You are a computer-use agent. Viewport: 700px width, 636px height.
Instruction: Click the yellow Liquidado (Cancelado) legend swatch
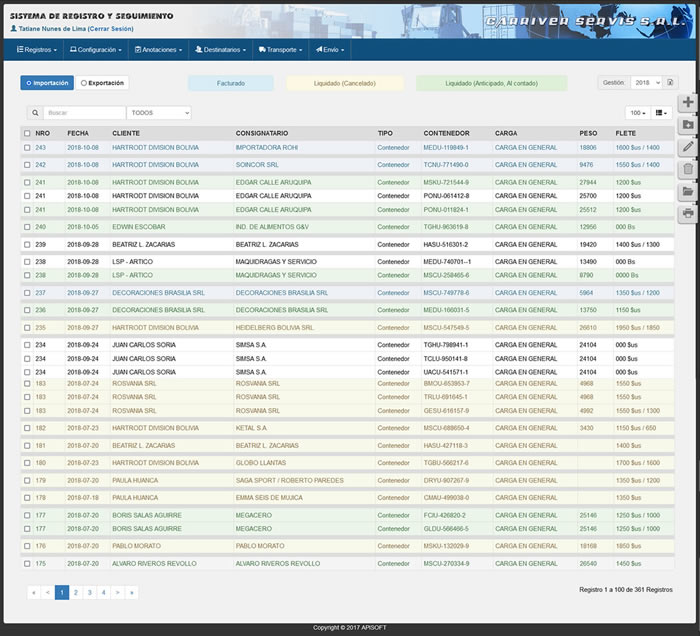pos(345,83)
